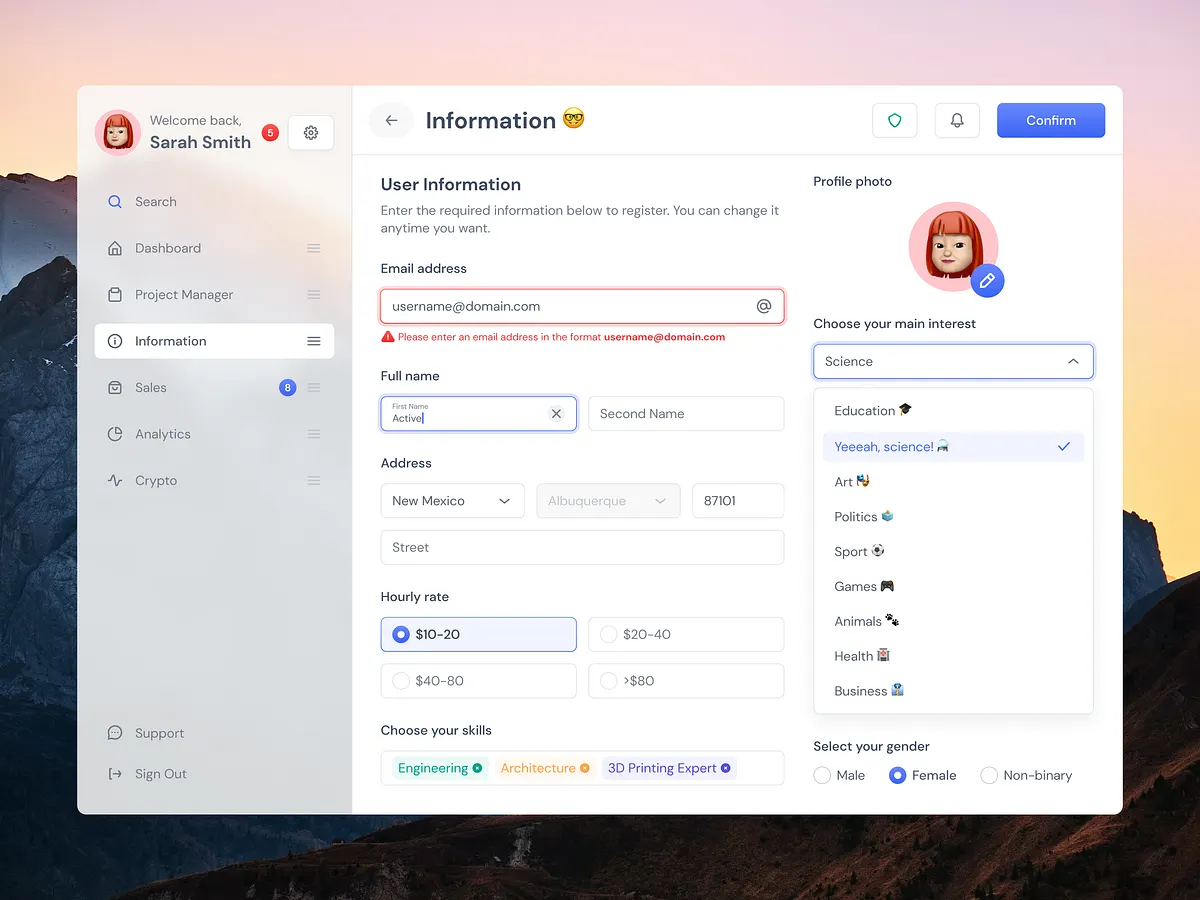Choose Male gender option

[x=823, y=776]
